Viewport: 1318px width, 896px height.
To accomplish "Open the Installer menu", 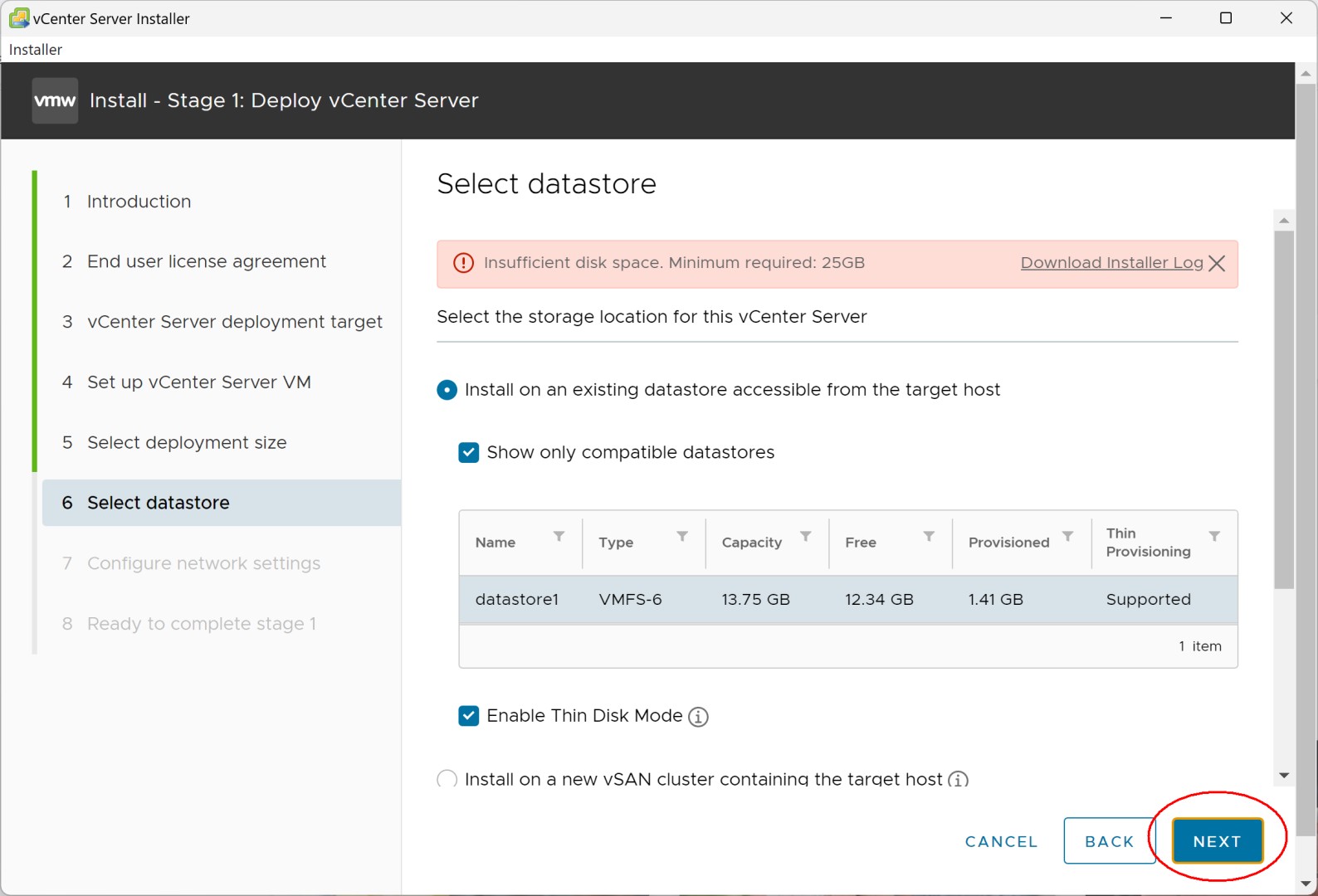I will tap(35, 50).
